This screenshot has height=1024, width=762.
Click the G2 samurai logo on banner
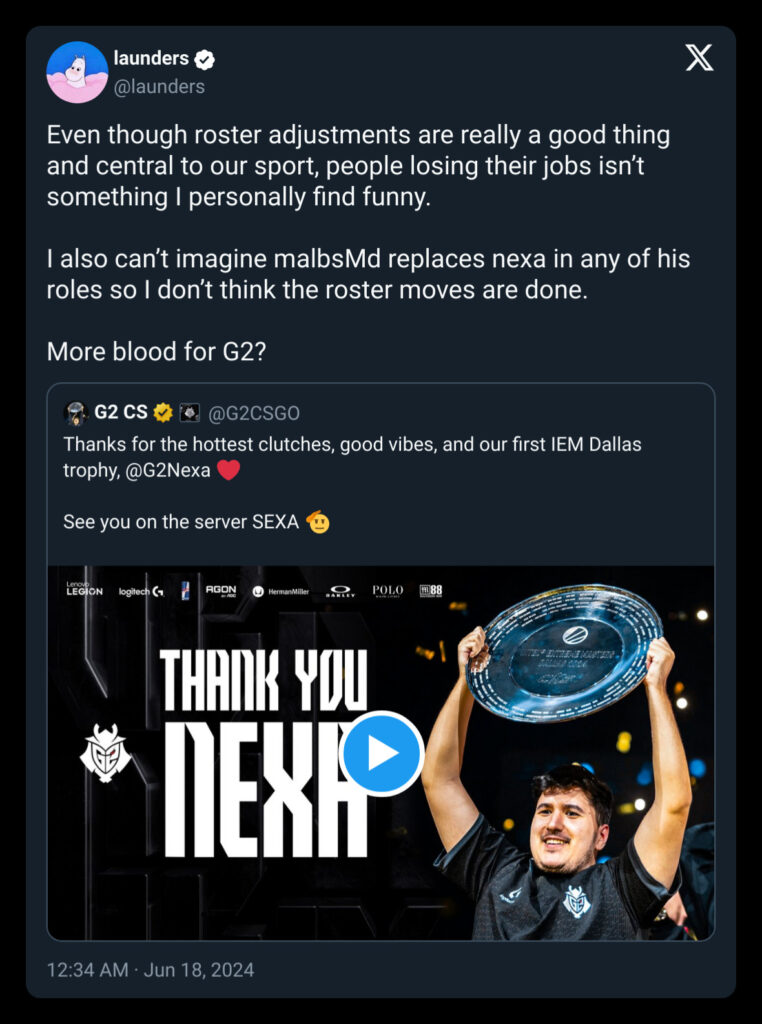pos(105,752)
